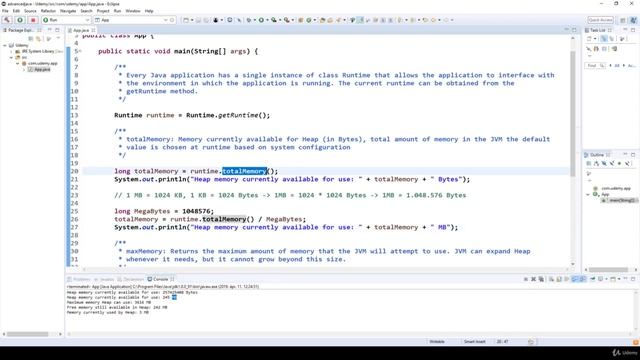Open the Display Selected Console dropdown

pyautogui.click(x=606, y=279)
